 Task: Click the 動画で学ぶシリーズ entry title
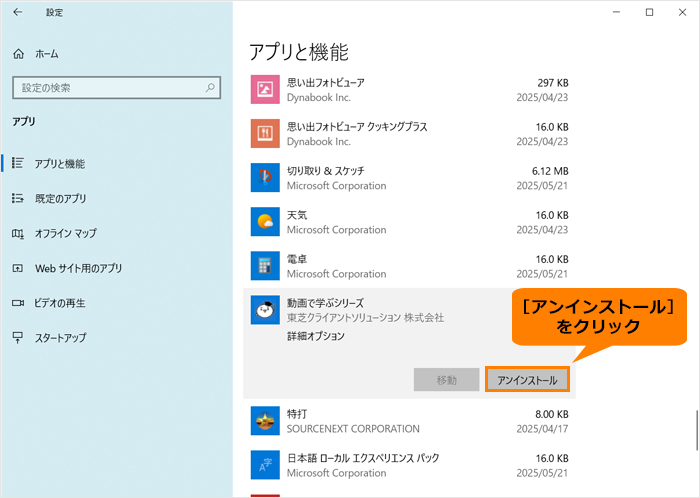click(x=325, y=303)
